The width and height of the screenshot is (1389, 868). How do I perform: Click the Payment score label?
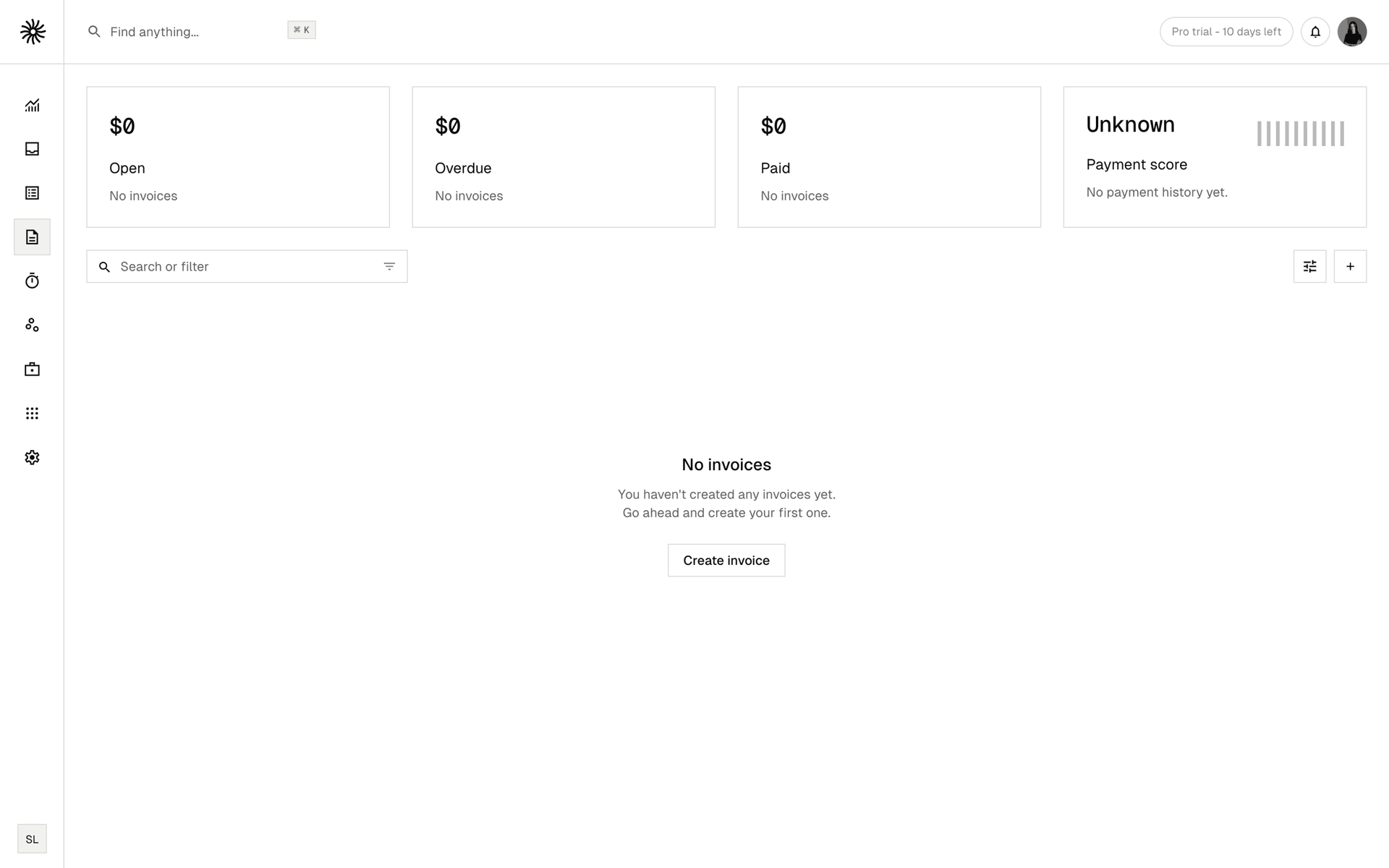point(1137,165)
